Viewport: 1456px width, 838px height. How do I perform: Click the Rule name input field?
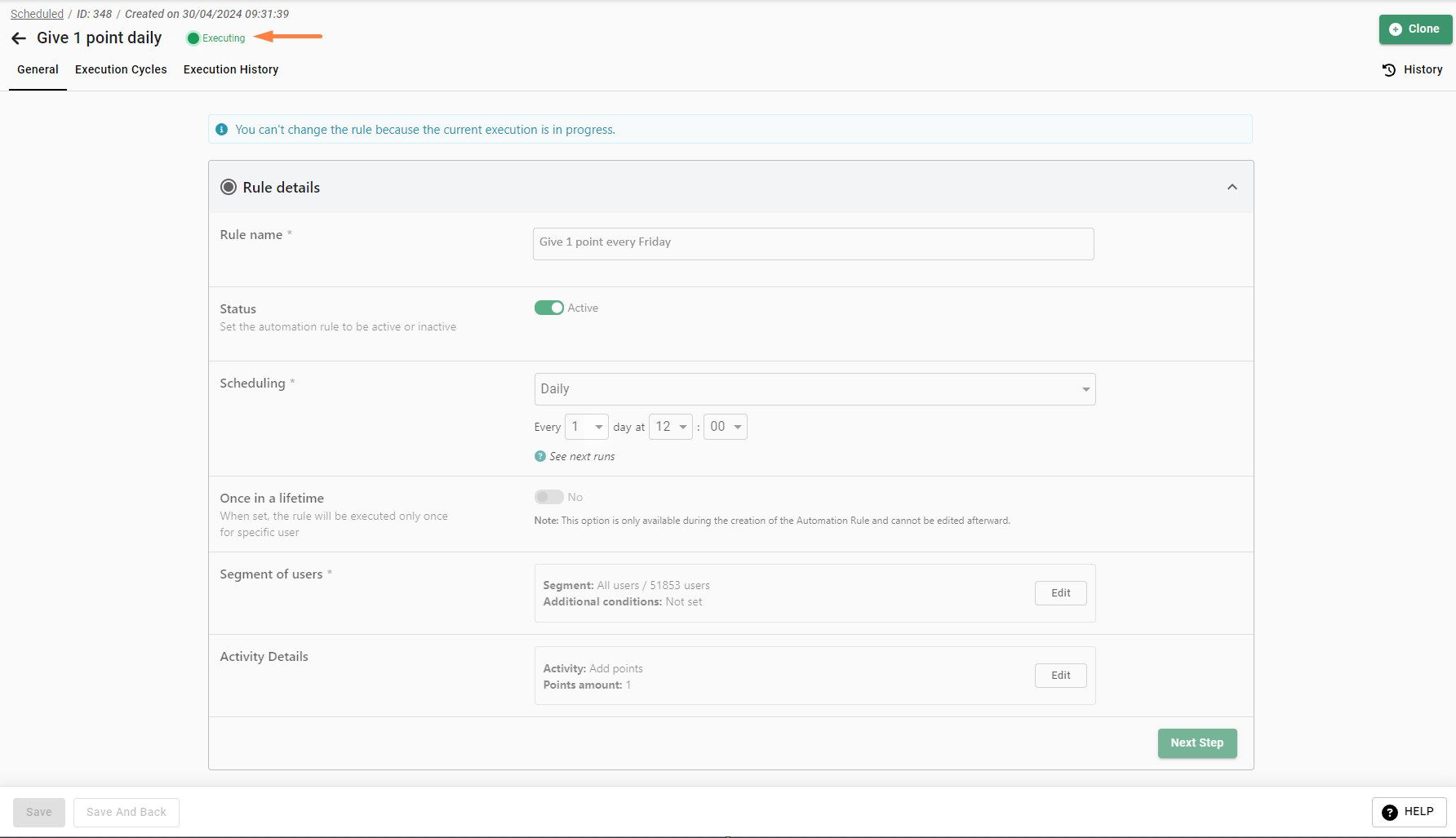[x=813, y=244]
